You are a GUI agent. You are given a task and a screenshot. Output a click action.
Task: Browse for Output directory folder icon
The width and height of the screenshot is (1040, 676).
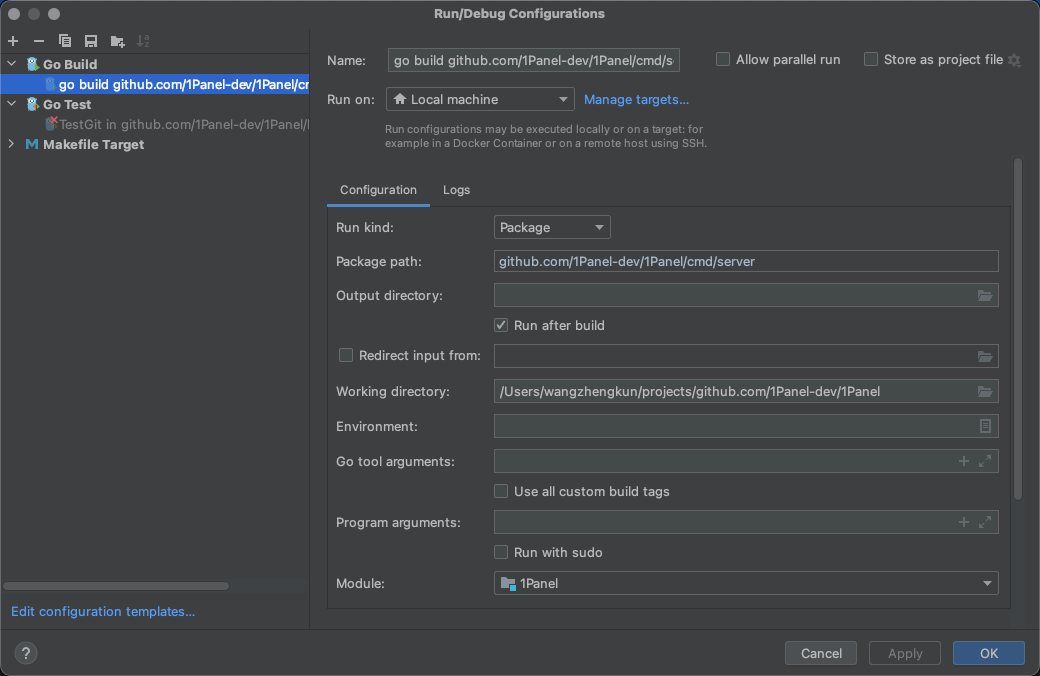985,296
